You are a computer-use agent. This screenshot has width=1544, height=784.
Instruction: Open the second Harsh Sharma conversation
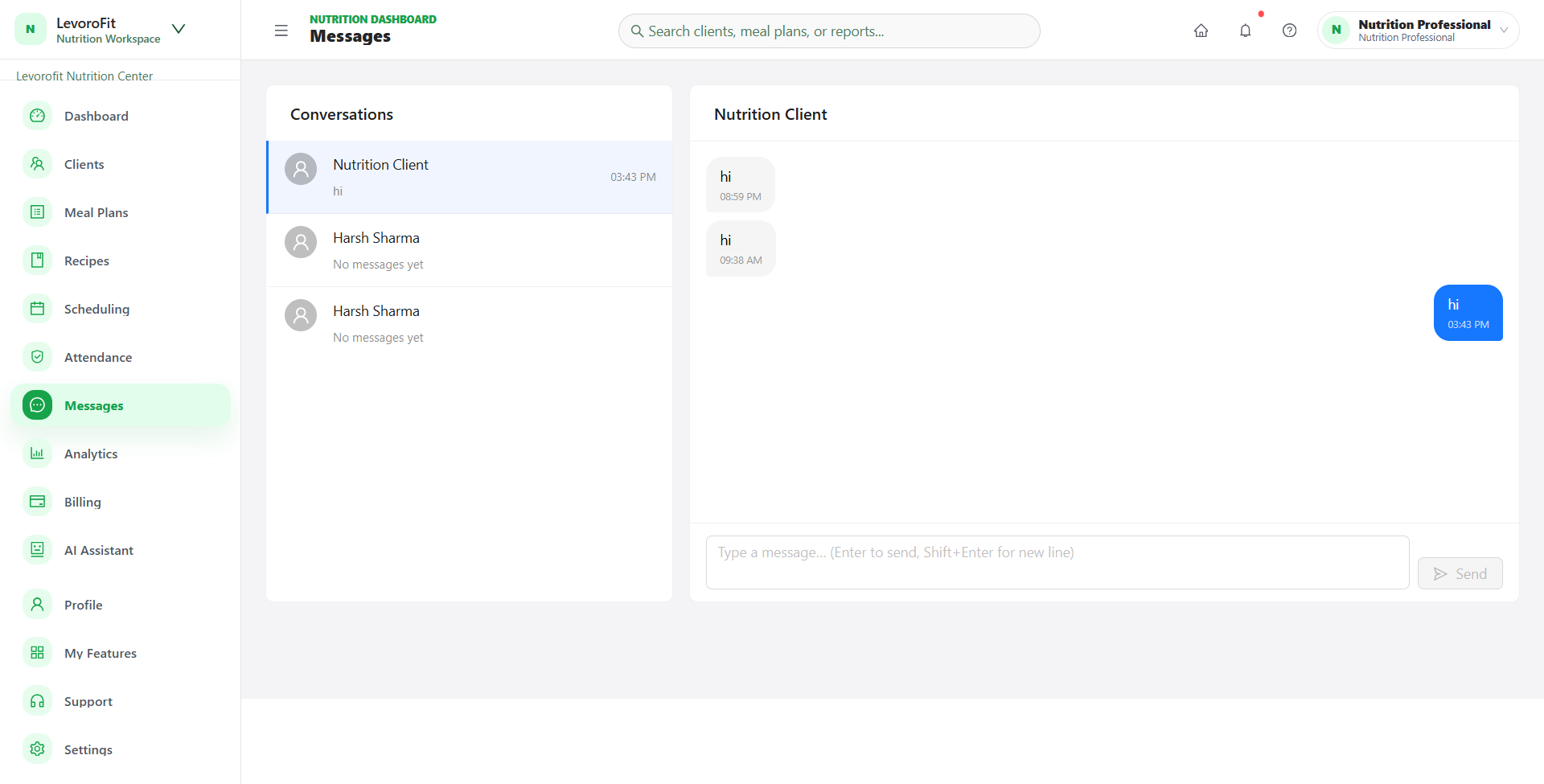pos(470,323)
